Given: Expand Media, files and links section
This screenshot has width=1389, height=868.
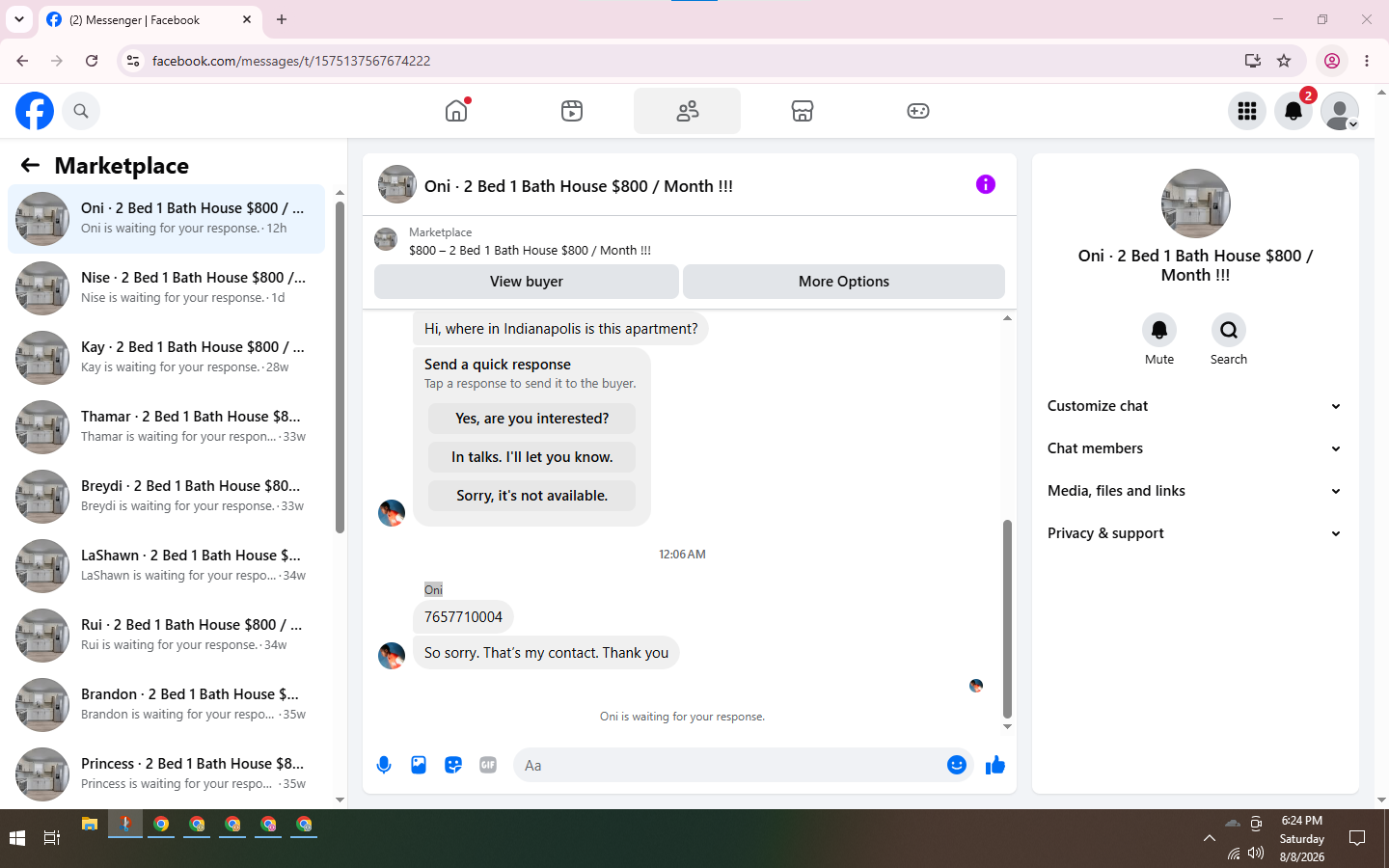Looking at the screenshot, I should click(x=1195, y=491).
